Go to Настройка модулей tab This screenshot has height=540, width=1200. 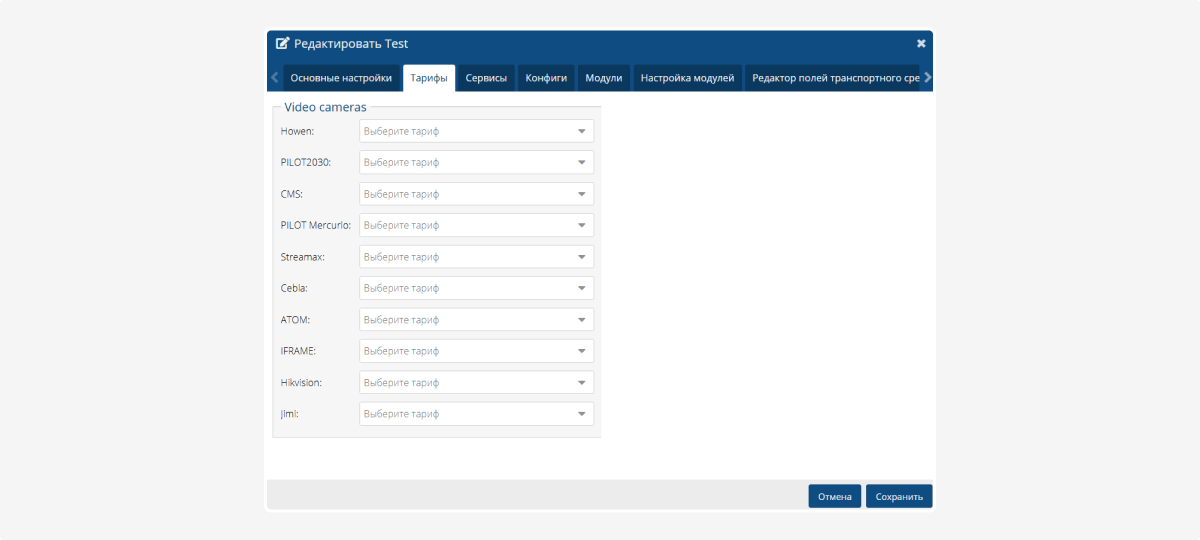[x=688, y=78]
